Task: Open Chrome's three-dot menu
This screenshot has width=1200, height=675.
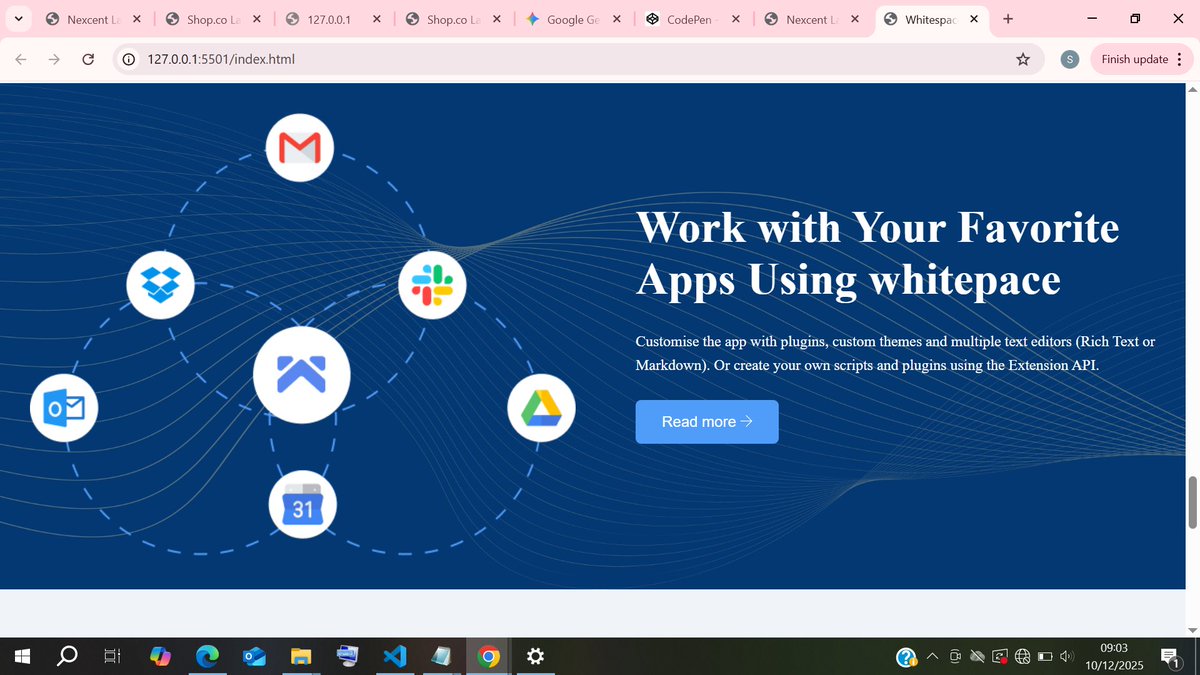Action: 1179,60
